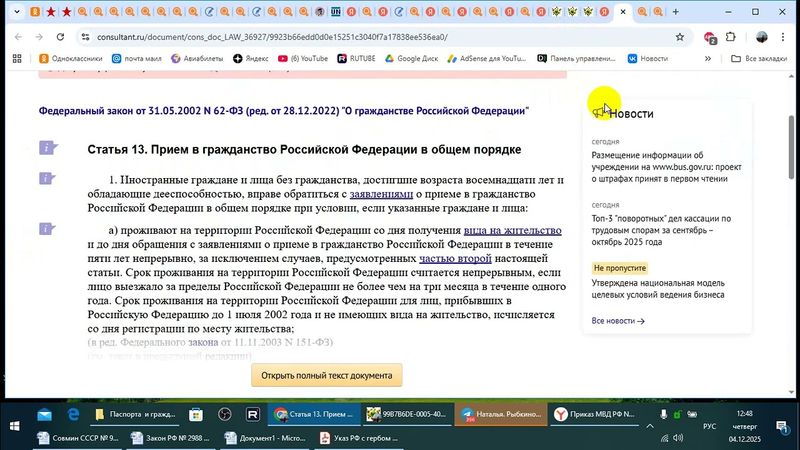Click the scrollbar down arrow

pyautogui.click(x=791, y=392)
